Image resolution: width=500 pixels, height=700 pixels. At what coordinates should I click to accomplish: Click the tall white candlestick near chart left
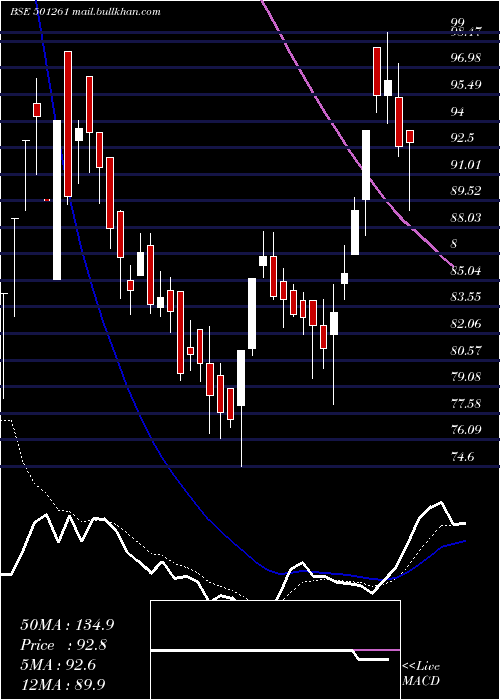point(57,200)
